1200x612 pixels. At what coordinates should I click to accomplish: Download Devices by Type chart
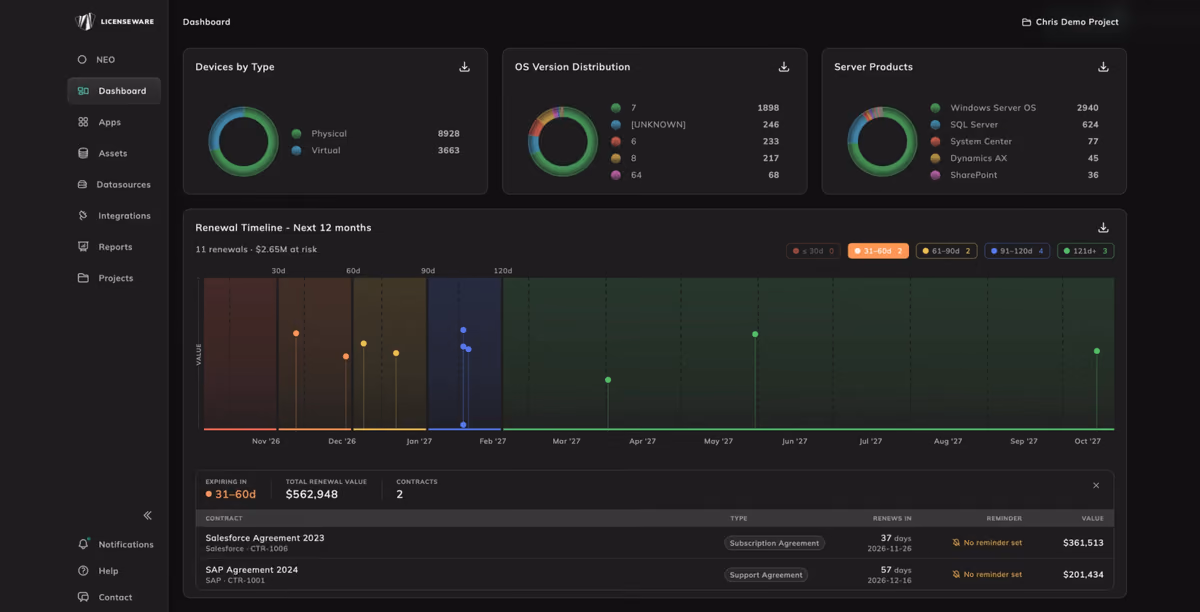[x=464, y=67]
